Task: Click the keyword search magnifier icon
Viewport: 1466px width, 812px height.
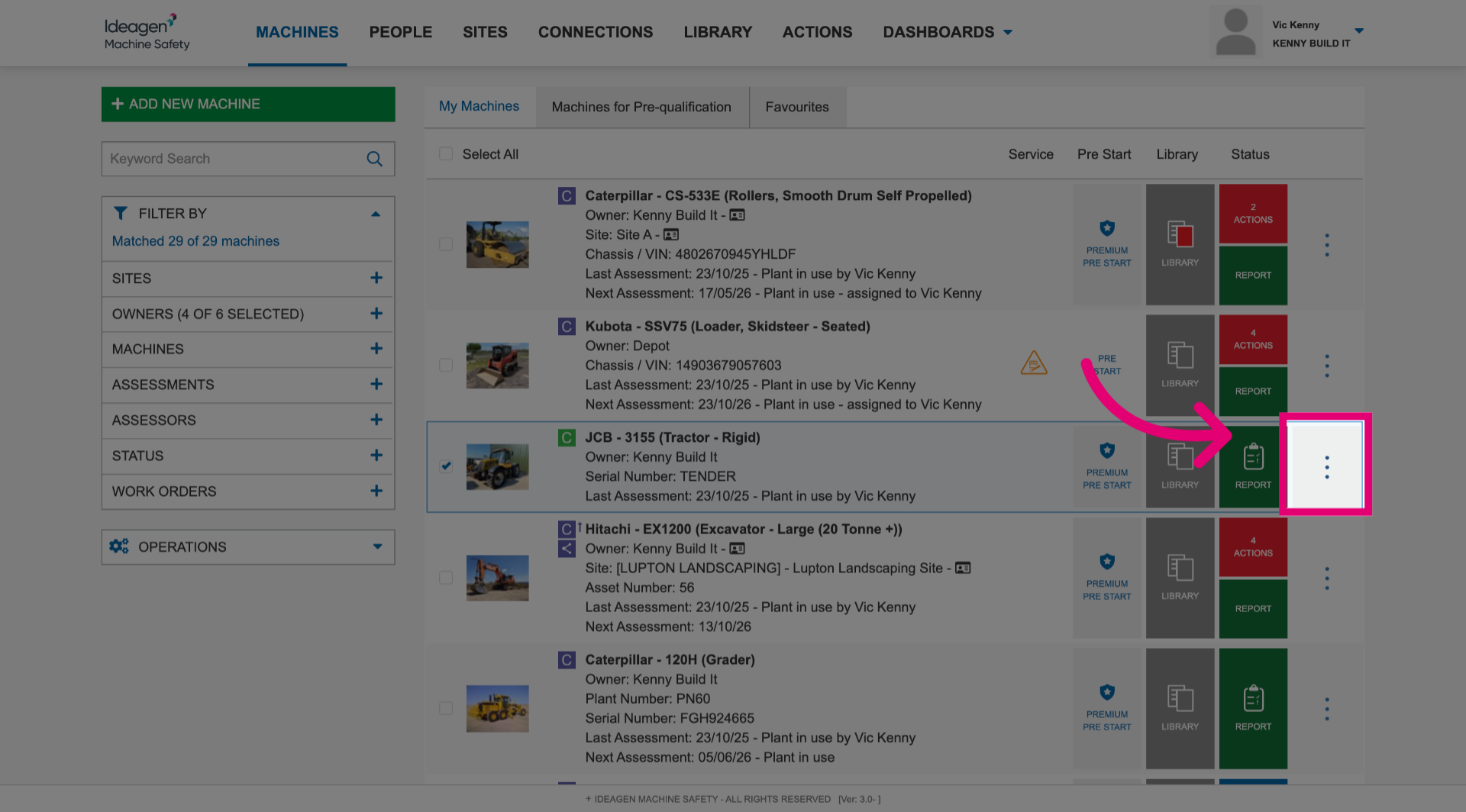Action: [x=374, y=159]
